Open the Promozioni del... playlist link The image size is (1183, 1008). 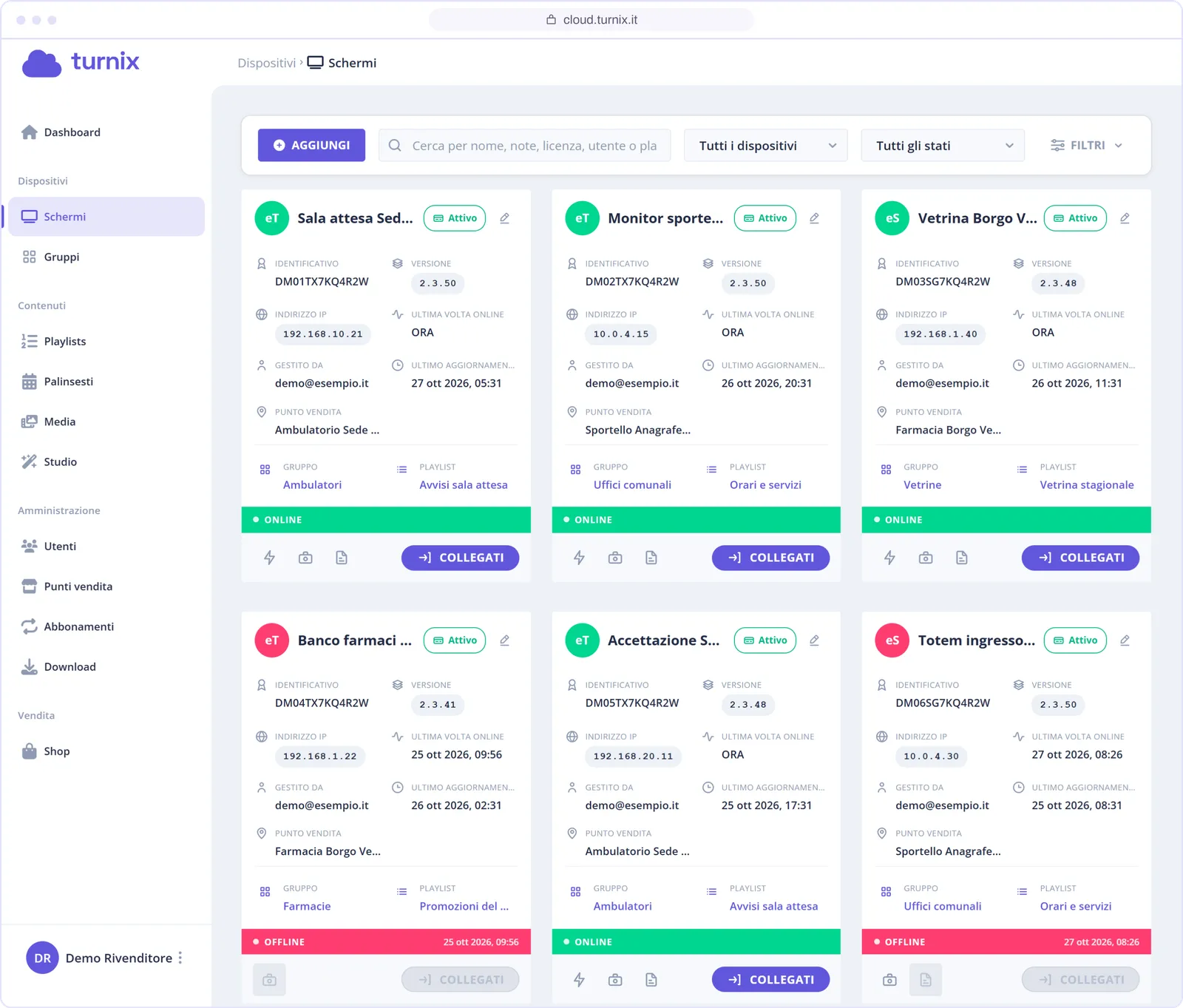pos(464,907)
